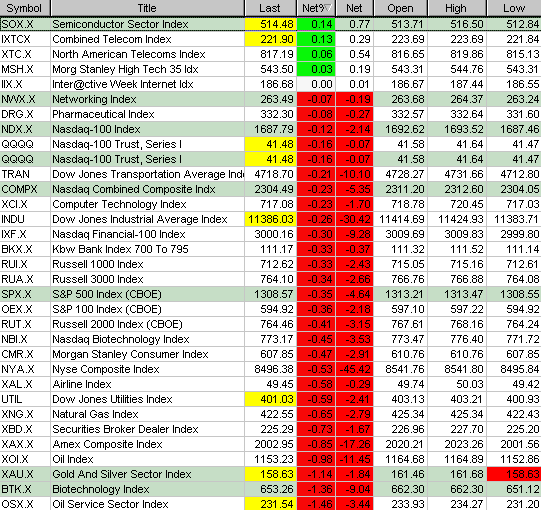Sort by the Last column header
The width and height of the screenshot is (541, 510).
coord(270,8)
